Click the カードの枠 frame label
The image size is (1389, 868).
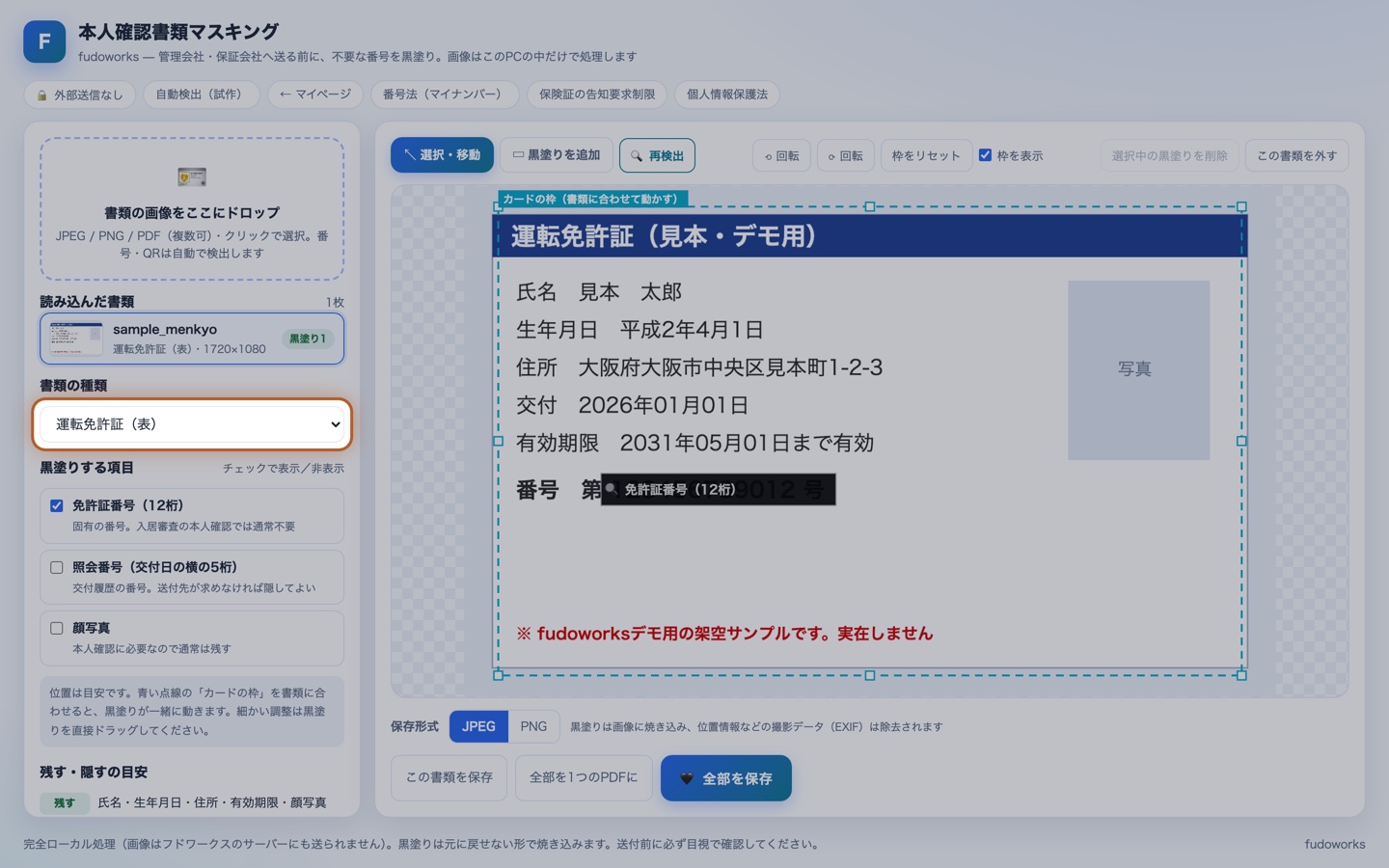[592, 199]
